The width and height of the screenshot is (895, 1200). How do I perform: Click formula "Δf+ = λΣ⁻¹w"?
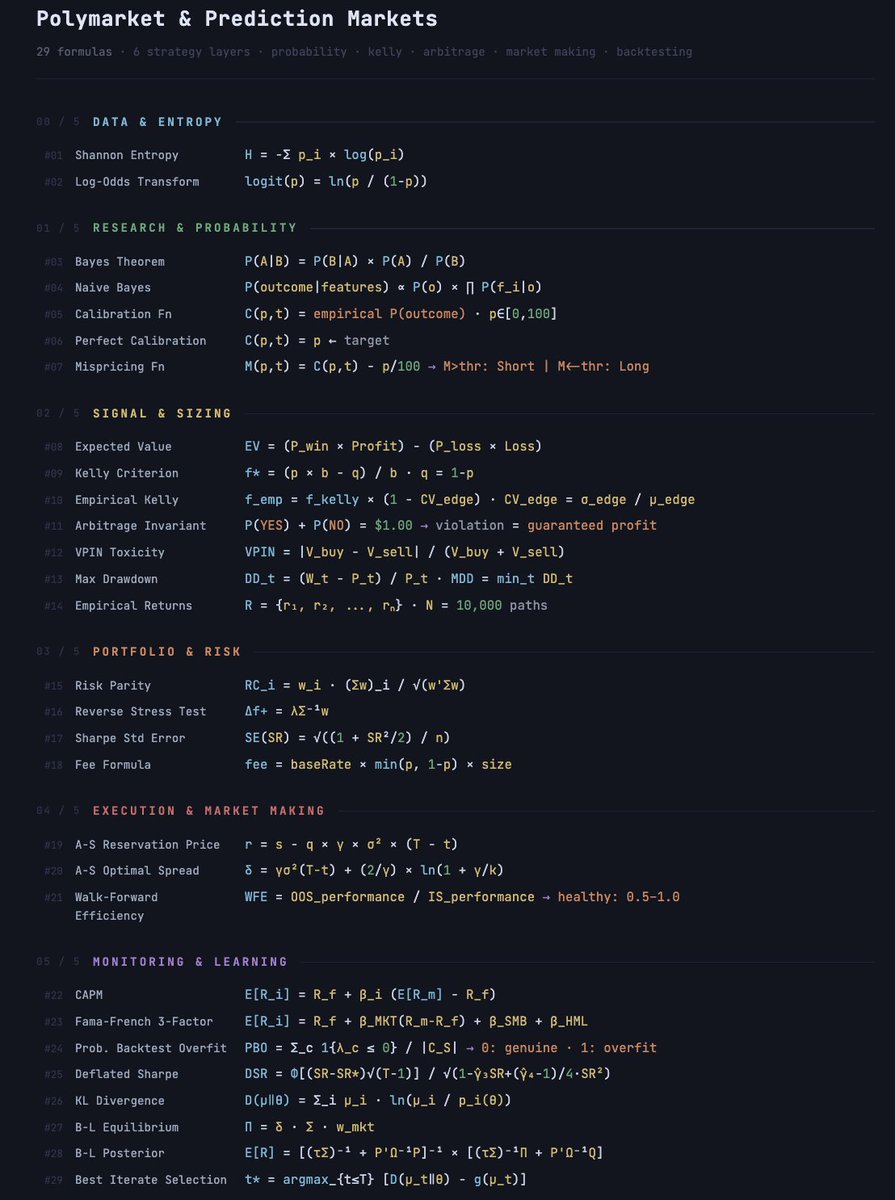289,711
